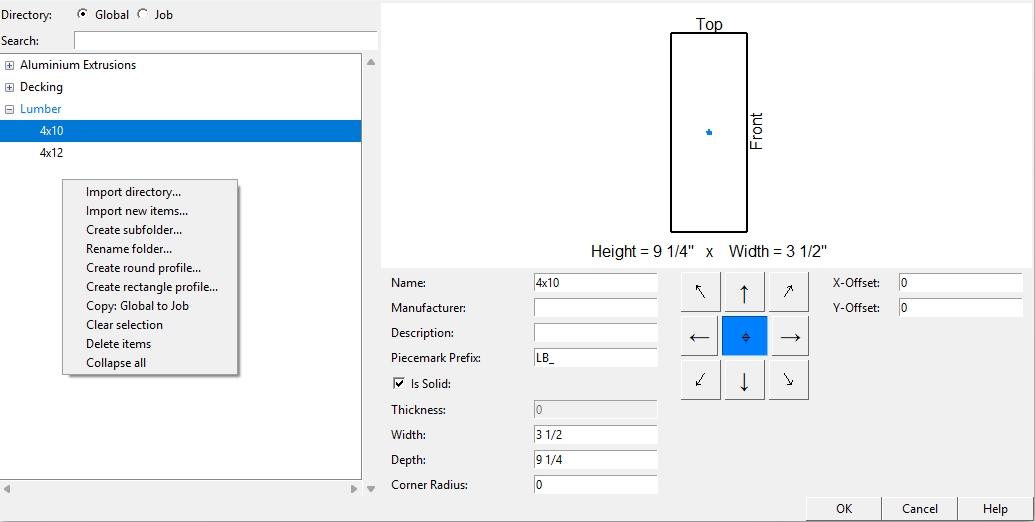Select the top-left alignment arrow

pos(700,292)
